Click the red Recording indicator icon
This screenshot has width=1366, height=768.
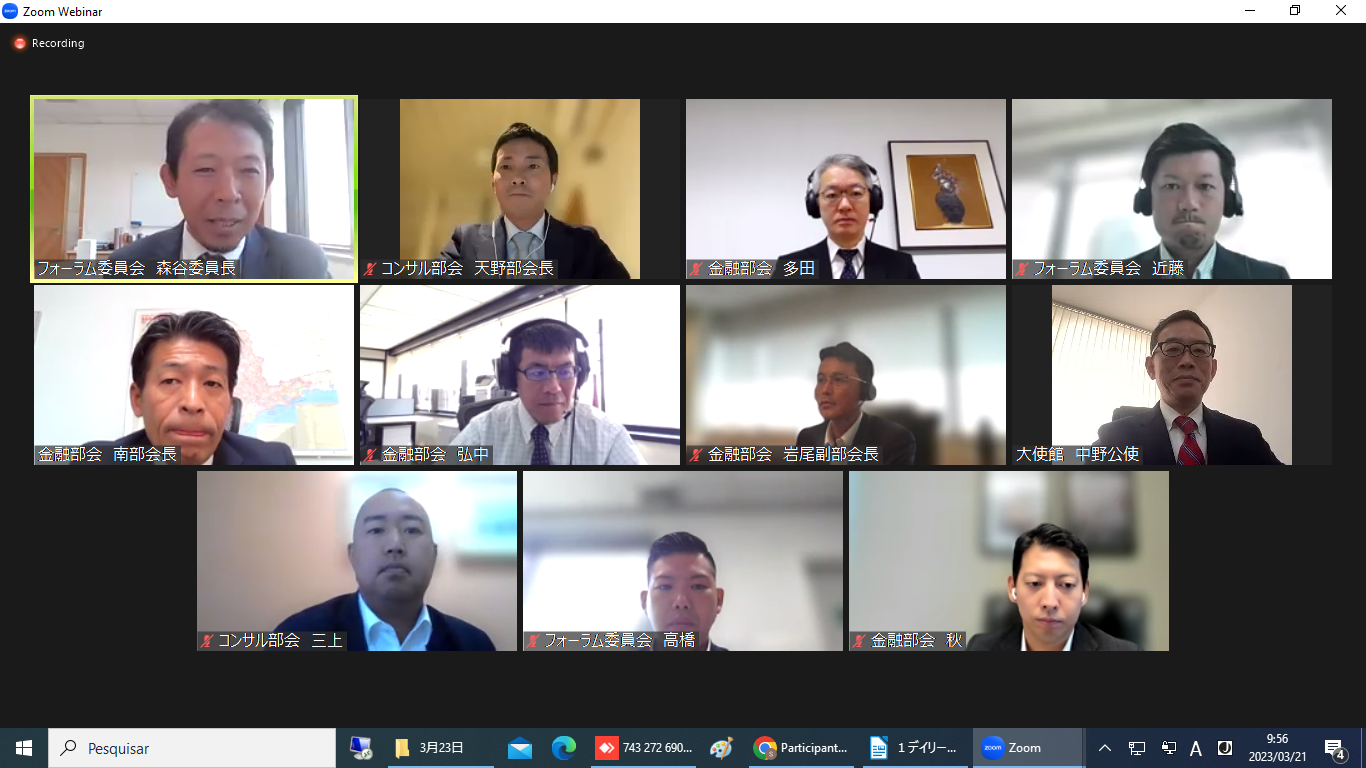(x=19, y=44)
